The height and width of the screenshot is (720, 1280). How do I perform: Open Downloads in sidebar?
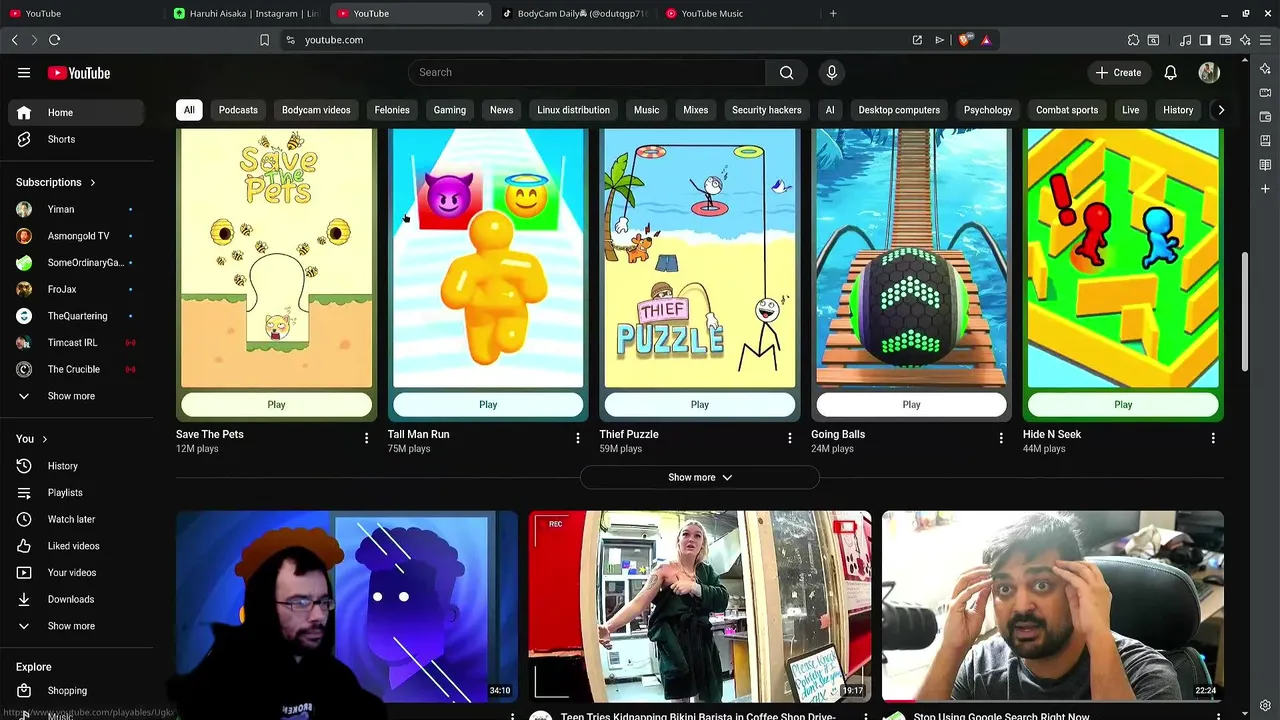pos(77,599)
